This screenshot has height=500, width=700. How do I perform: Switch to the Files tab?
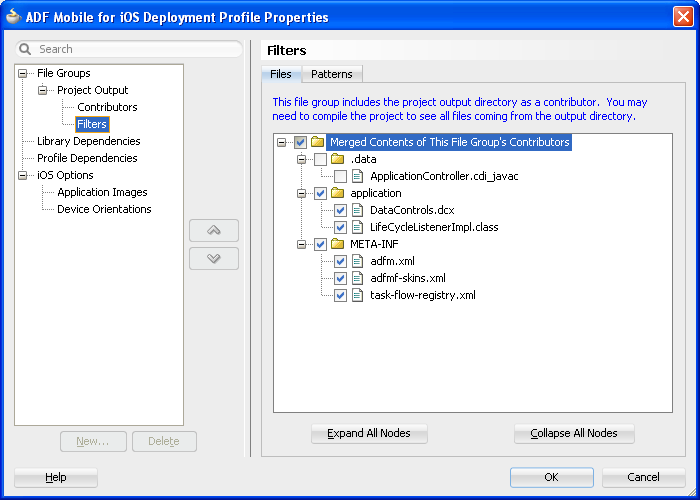[281, 74]
